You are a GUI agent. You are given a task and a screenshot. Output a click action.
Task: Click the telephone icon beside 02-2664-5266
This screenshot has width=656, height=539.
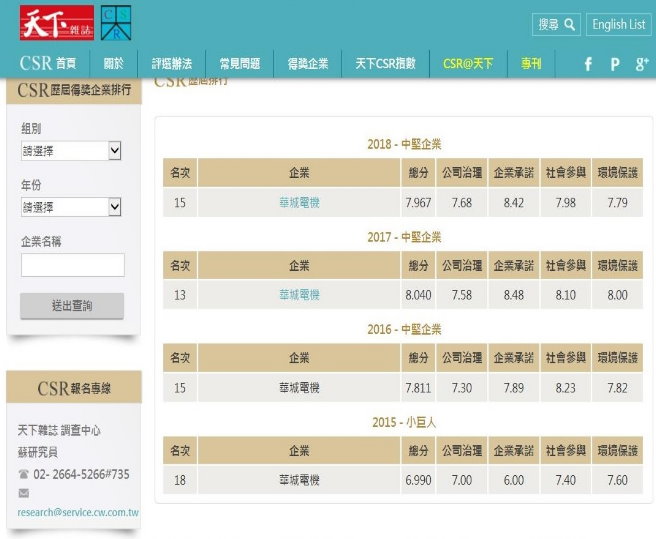(24, 474)
